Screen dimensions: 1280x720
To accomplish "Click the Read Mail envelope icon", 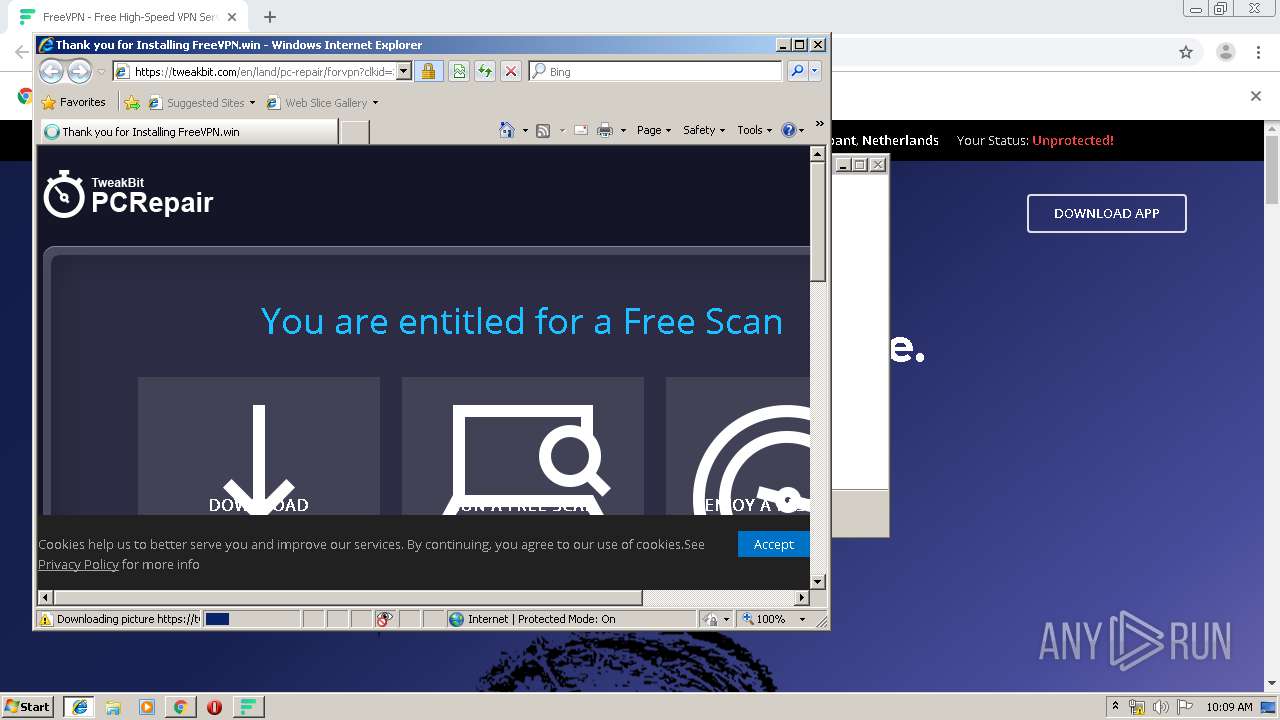I will pos(581,130).
